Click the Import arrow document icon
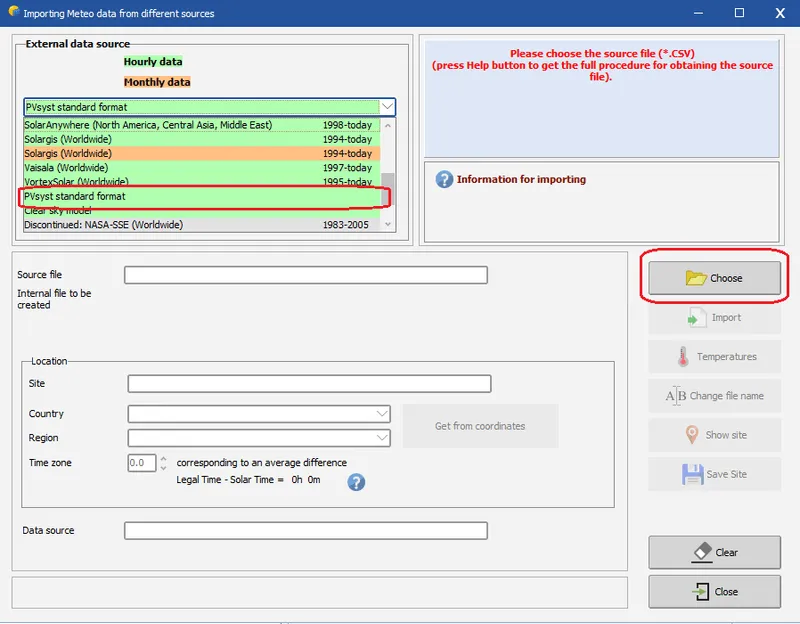The height and width of the screenshot is (624, 800). pos(696,317)
